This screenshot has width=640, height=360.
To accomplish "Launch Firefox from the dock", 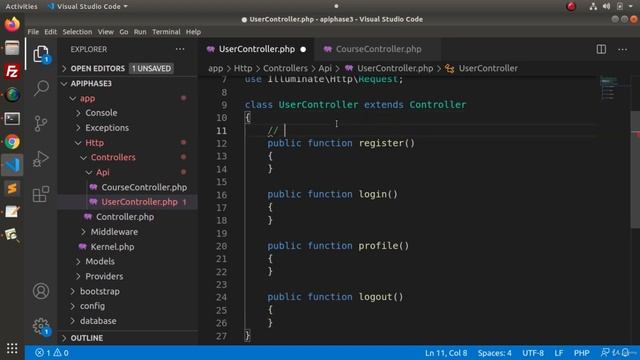I will click(x=12, y=24).
